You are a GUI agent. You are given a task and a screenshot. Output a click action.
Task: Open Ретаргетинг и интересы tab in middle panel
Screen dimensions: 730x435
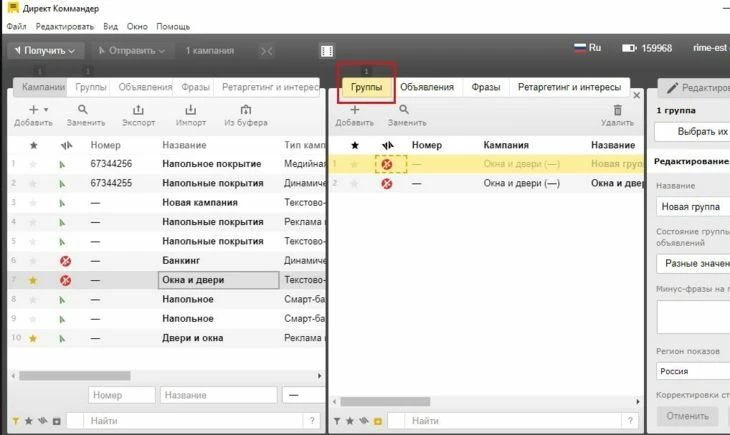569,87
